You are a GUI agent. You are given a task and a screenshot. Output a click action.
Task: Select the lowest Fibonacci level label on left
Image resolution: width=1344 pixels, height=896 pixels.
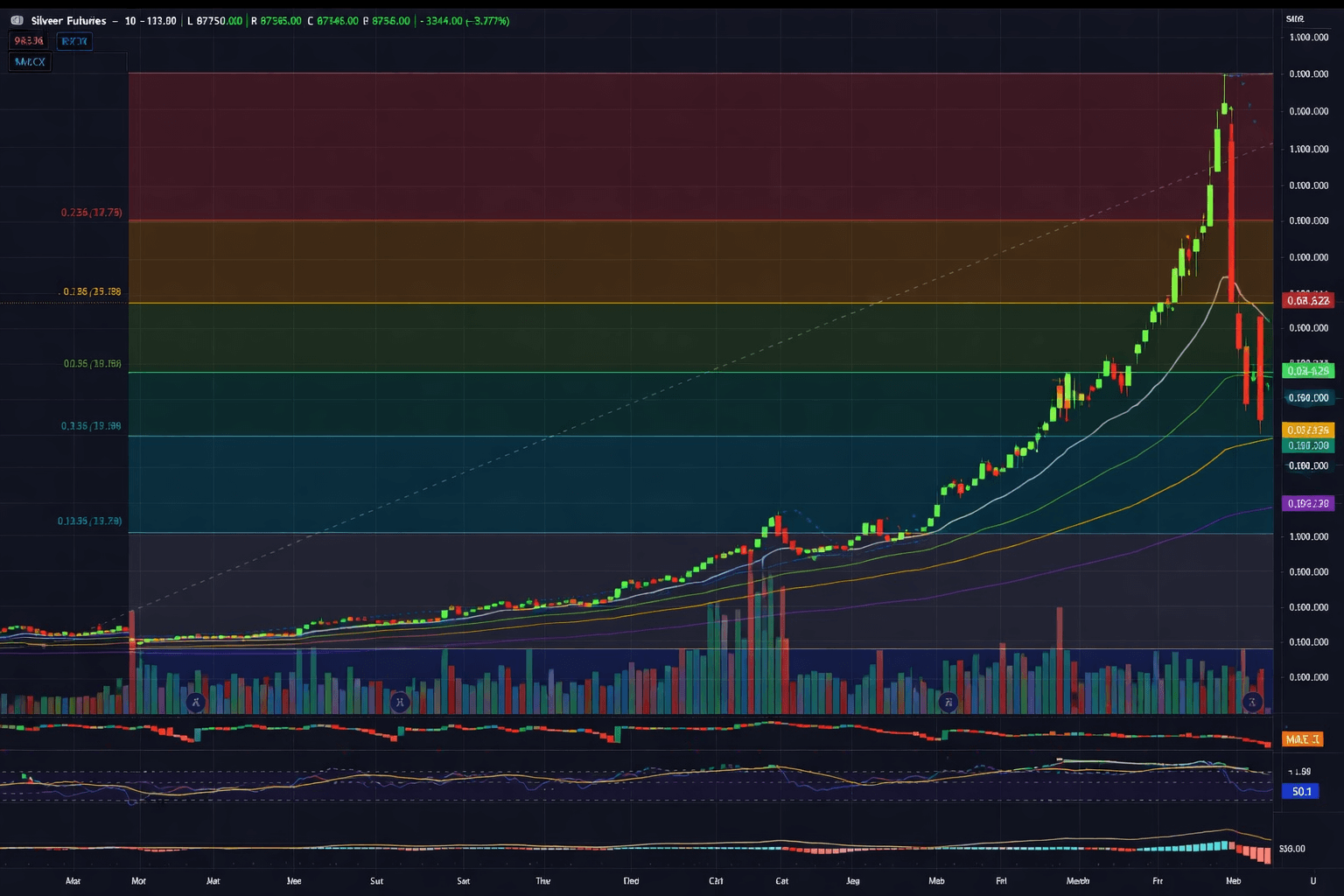tap(89, 521)
